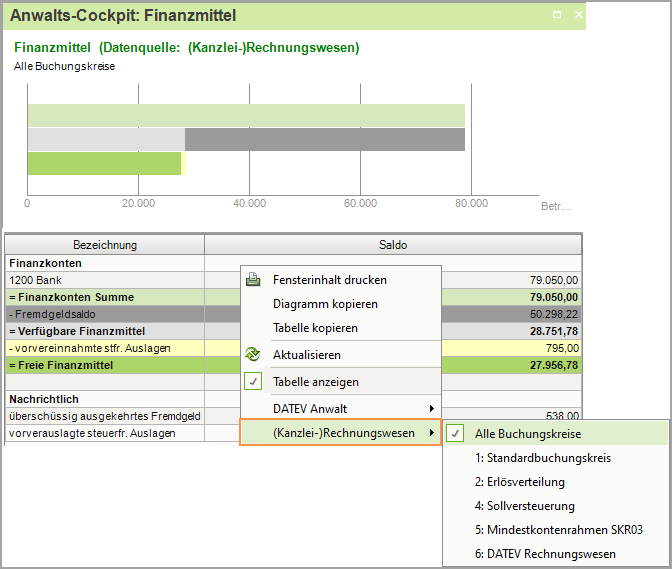Click the green refresh icon beside Aktualisieren
This screenshot has height=569, width=672.
pyautogui.click(x=254, y=355)
